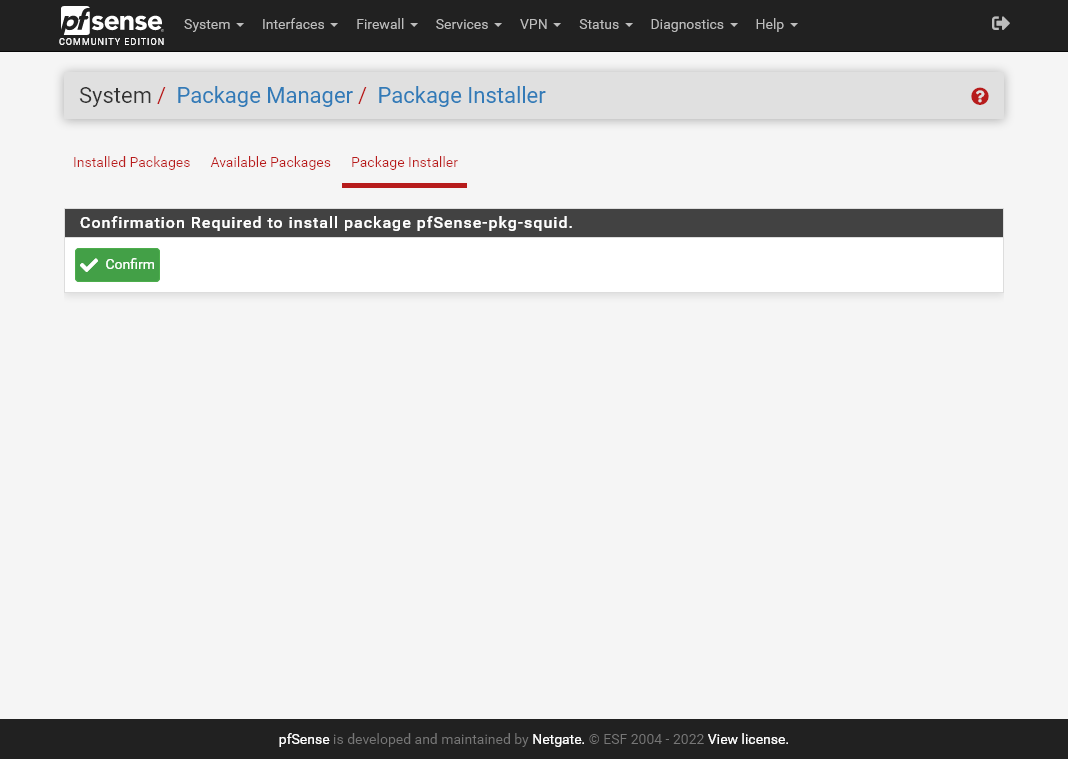
Task: Go to Package Manager in the breadcrumb
Action: coord(264,96)
